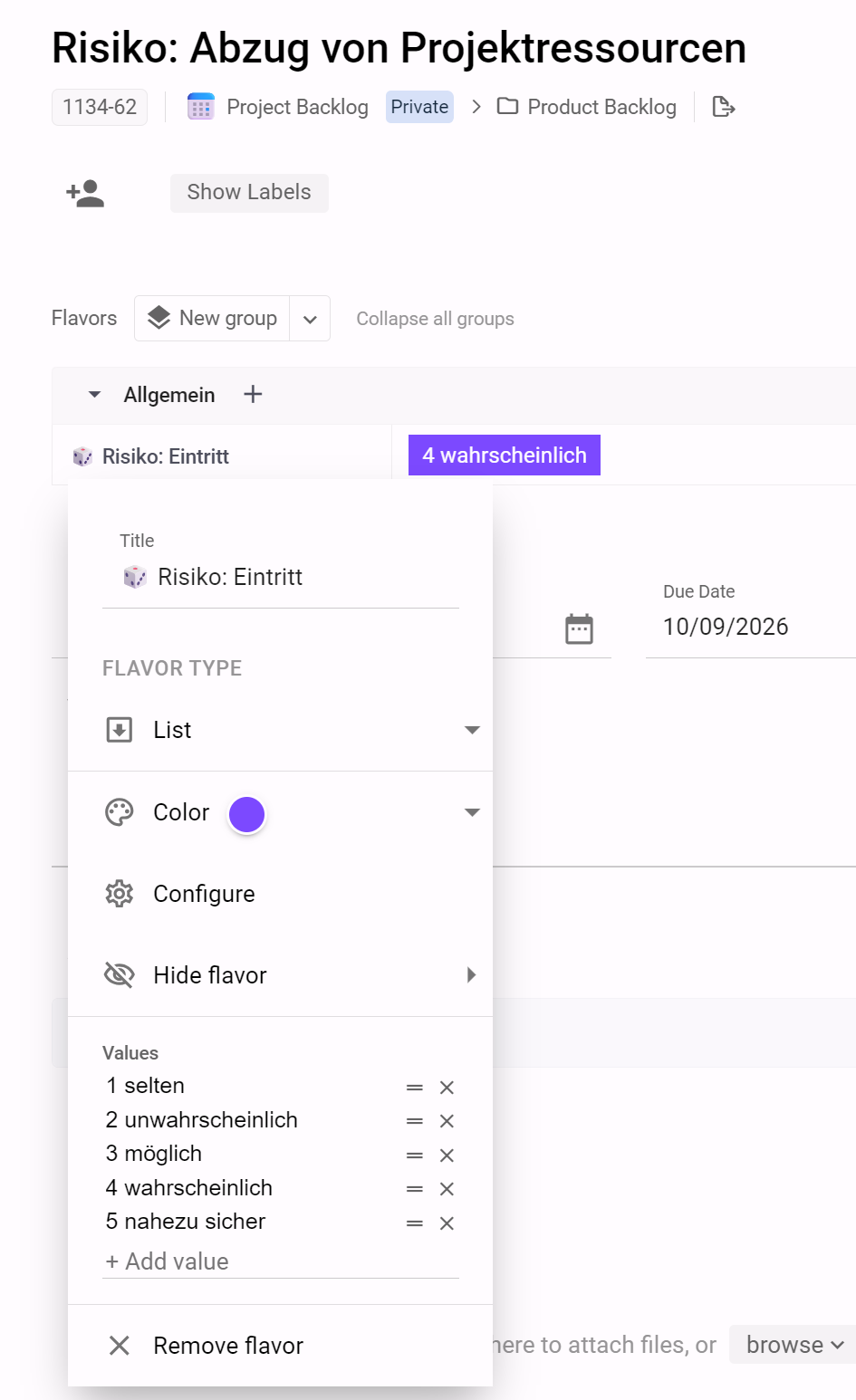Open the New group dropdown arrow

(310, 319)
